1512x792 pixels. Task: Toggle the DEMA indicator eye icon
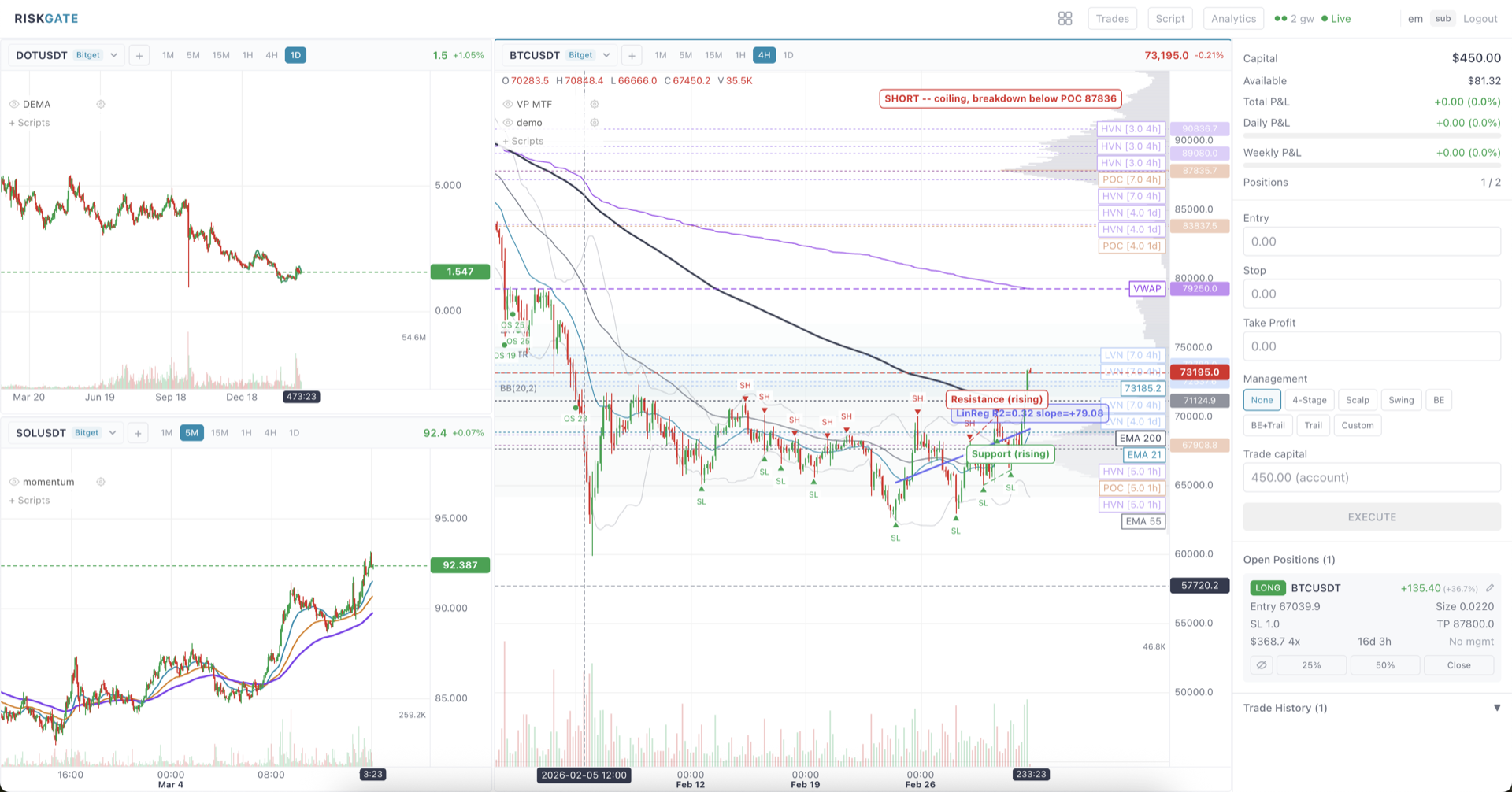(14, 104)
